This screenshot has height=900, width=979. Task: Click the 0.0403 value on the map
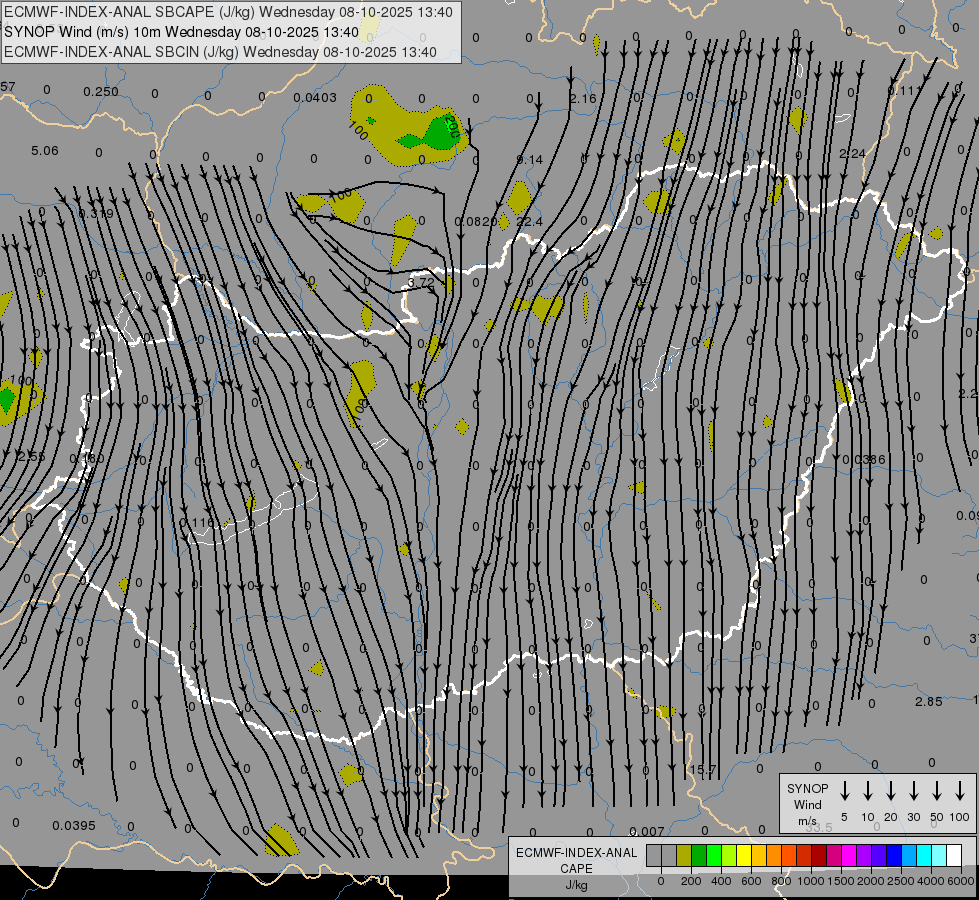[315, 97]
